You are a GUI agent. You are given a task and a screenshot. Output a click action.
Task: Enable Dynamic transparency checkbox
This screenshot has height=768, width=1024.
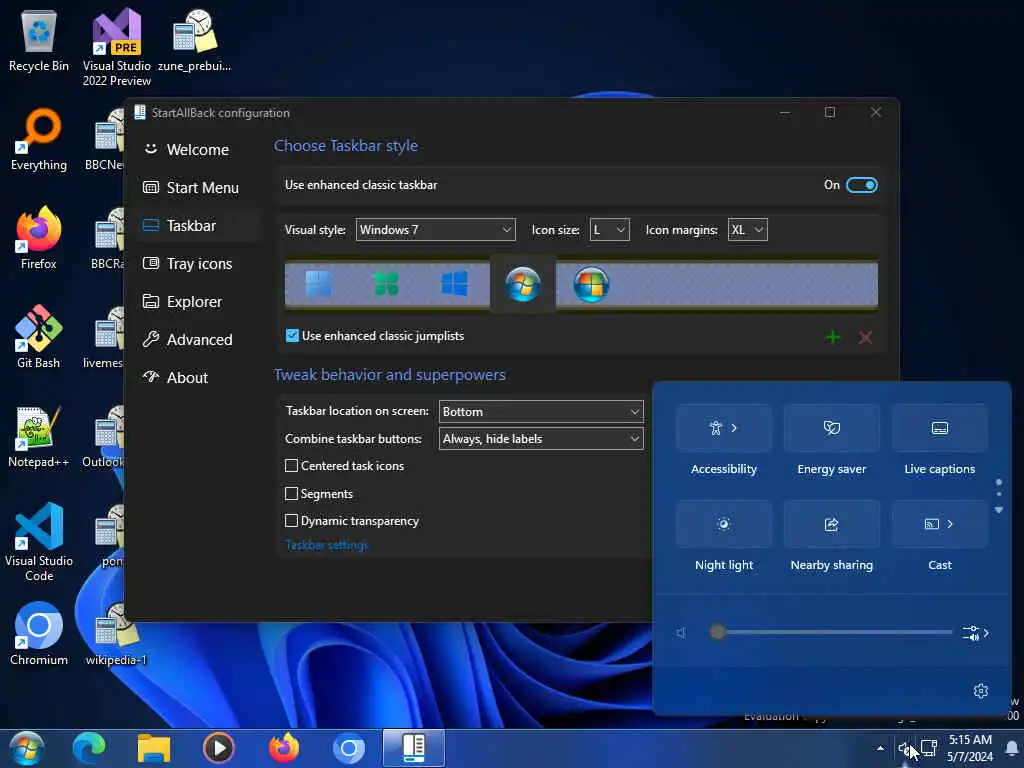(x=291, y=520)
